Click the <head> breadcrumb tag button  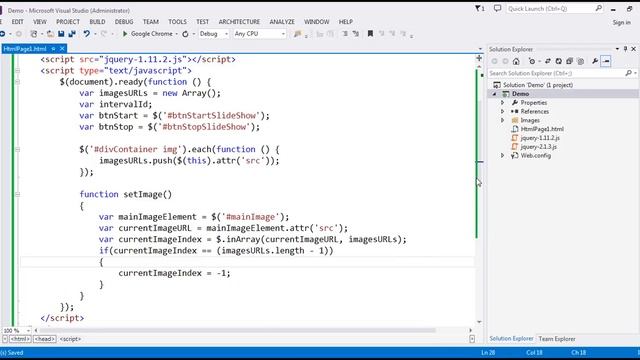(x=44, y=339)
